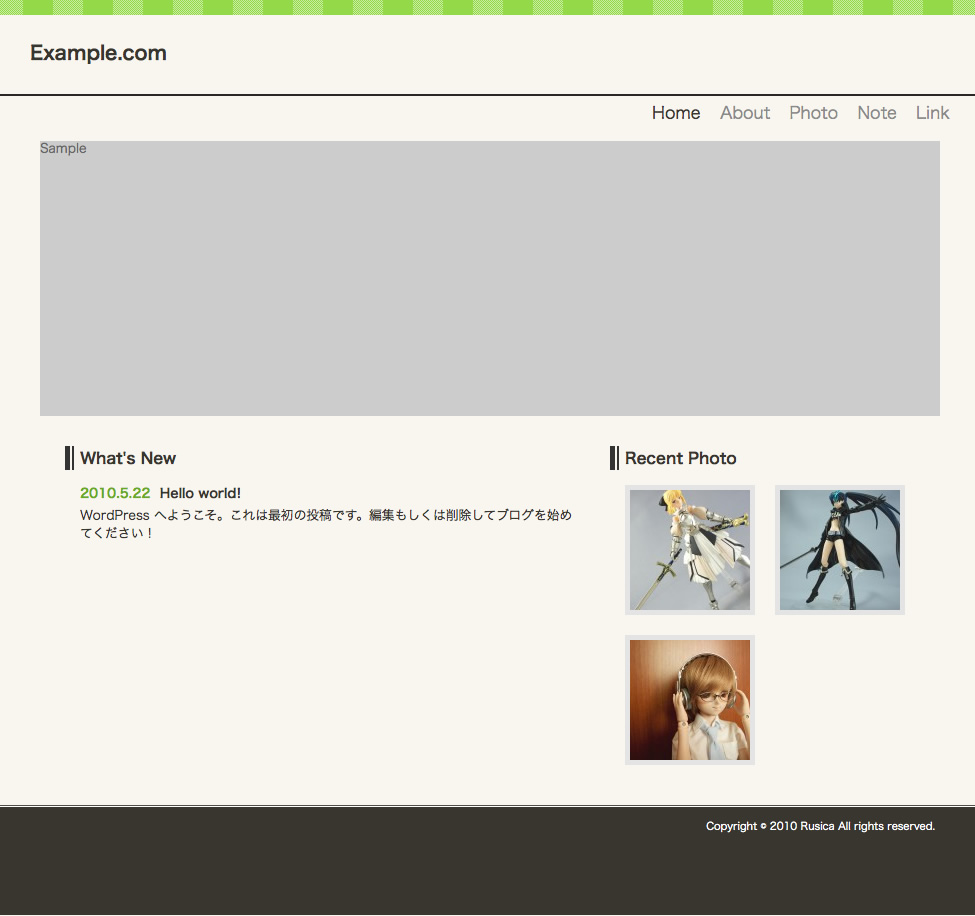Click the gray Sample banner image
The image size is (975, 916).
coord(489,278)
